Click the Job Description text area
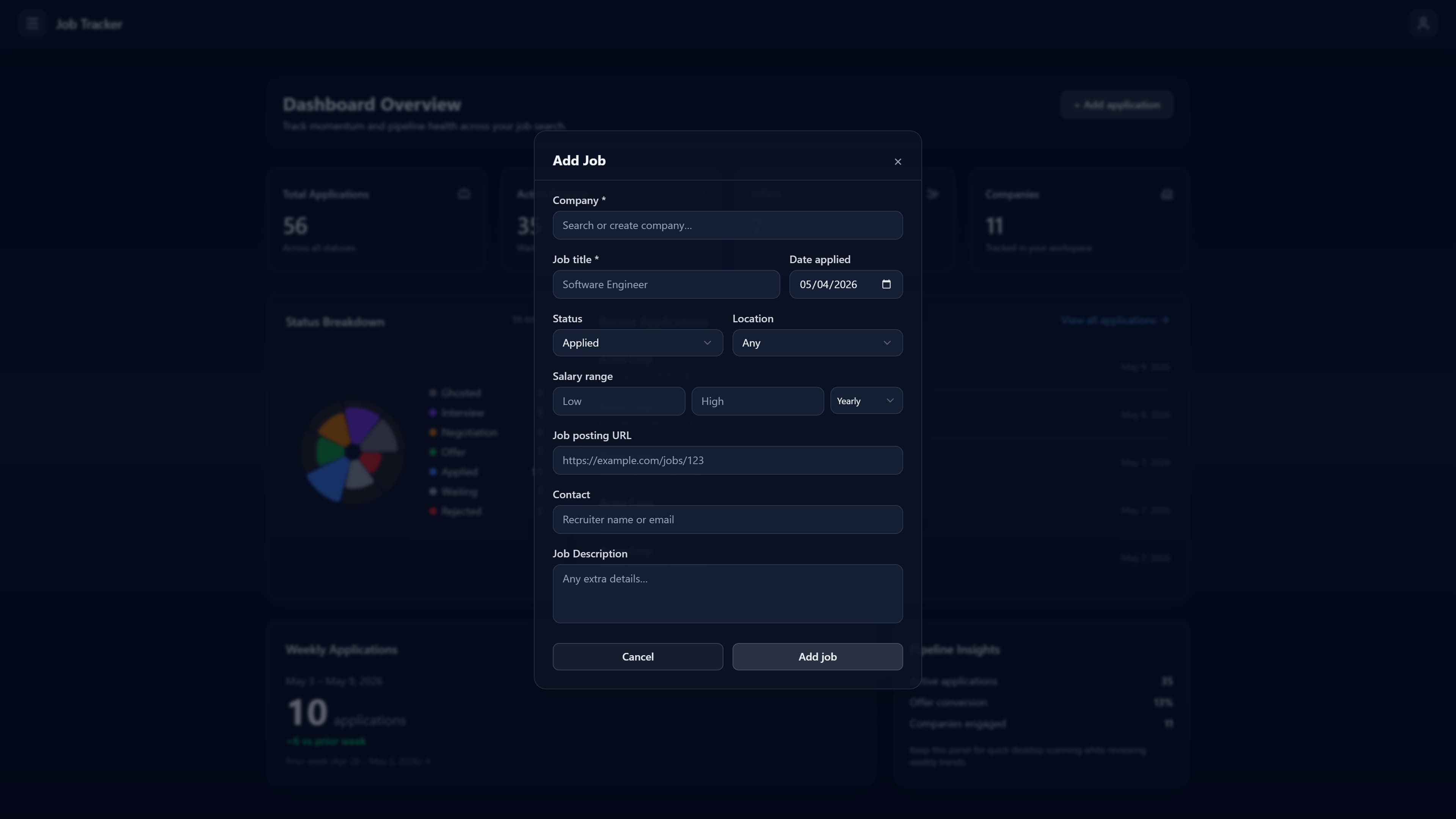The height and width of the screenshot is (819, 1456). (728, 594)
